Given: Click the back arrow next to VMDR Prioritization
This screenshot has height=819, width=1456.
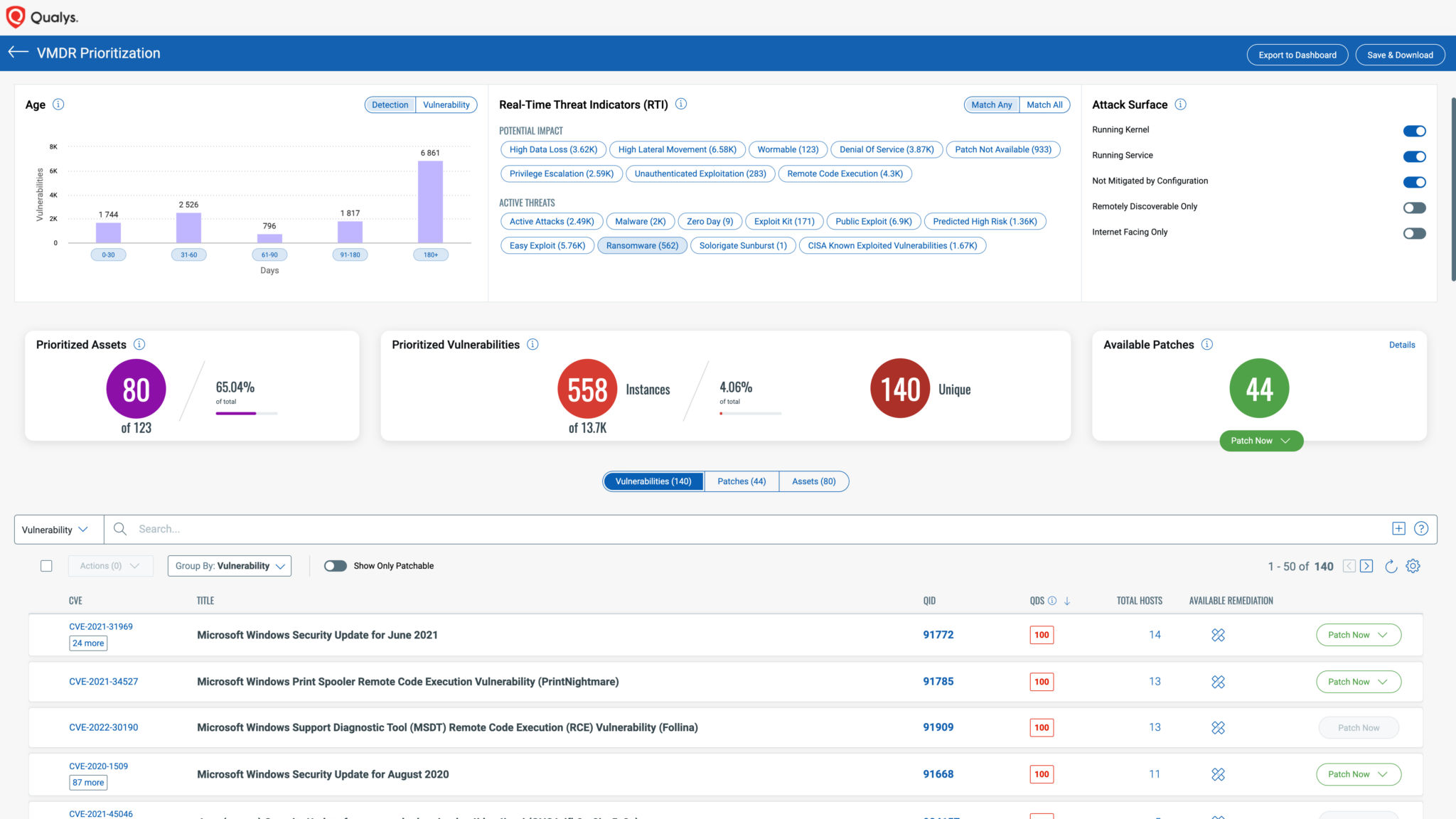Looking at the screenshot, I should [x=17, y=51].
